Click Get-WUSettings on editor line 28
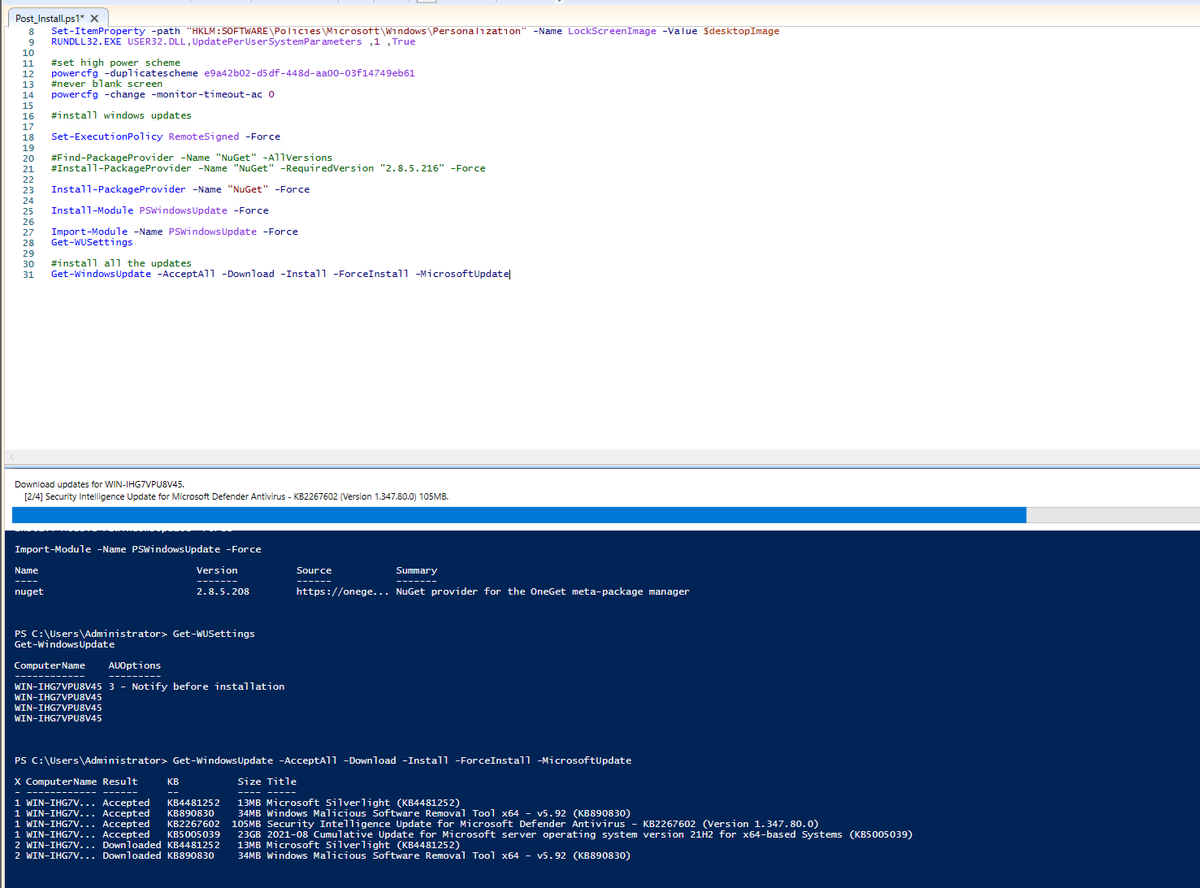The height and width of the screenshot is (888, 1200). pos(91,242)
